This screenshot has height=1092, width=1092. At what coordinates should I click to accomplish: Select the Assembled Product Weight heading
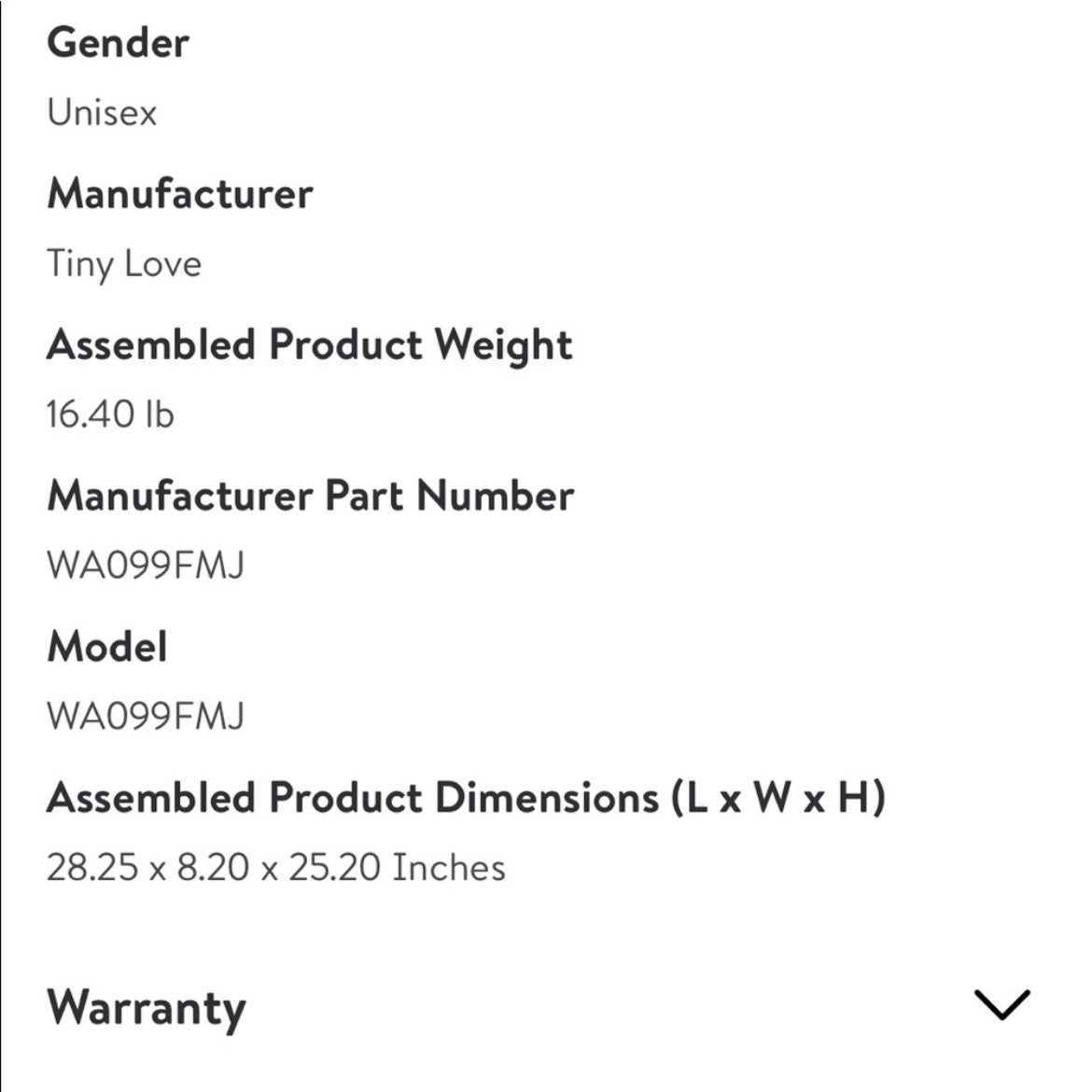pos(309,346)
